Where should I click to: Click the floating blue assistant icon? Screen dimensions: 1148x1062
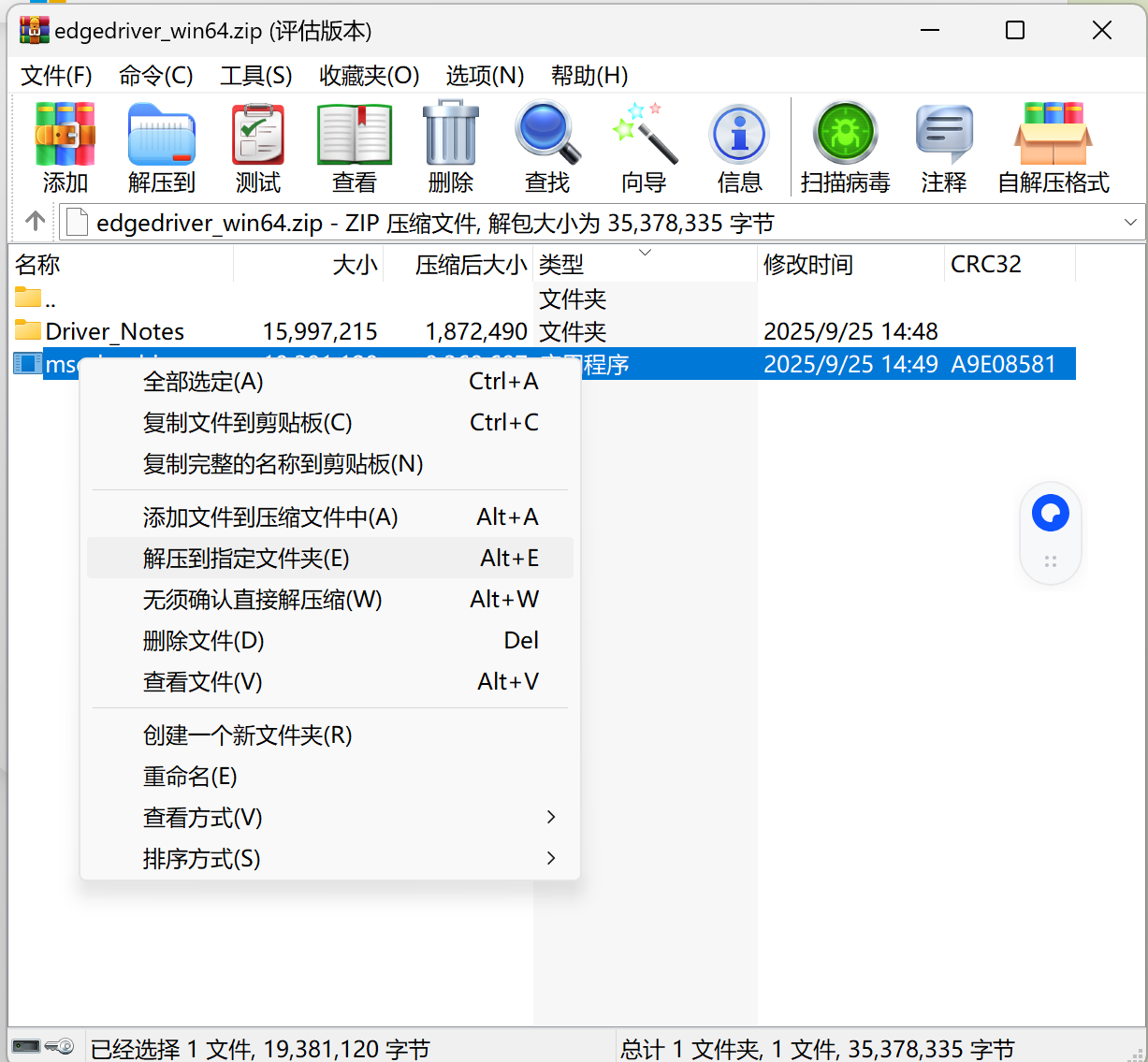pyautogui.click(x=1051, y=513)
